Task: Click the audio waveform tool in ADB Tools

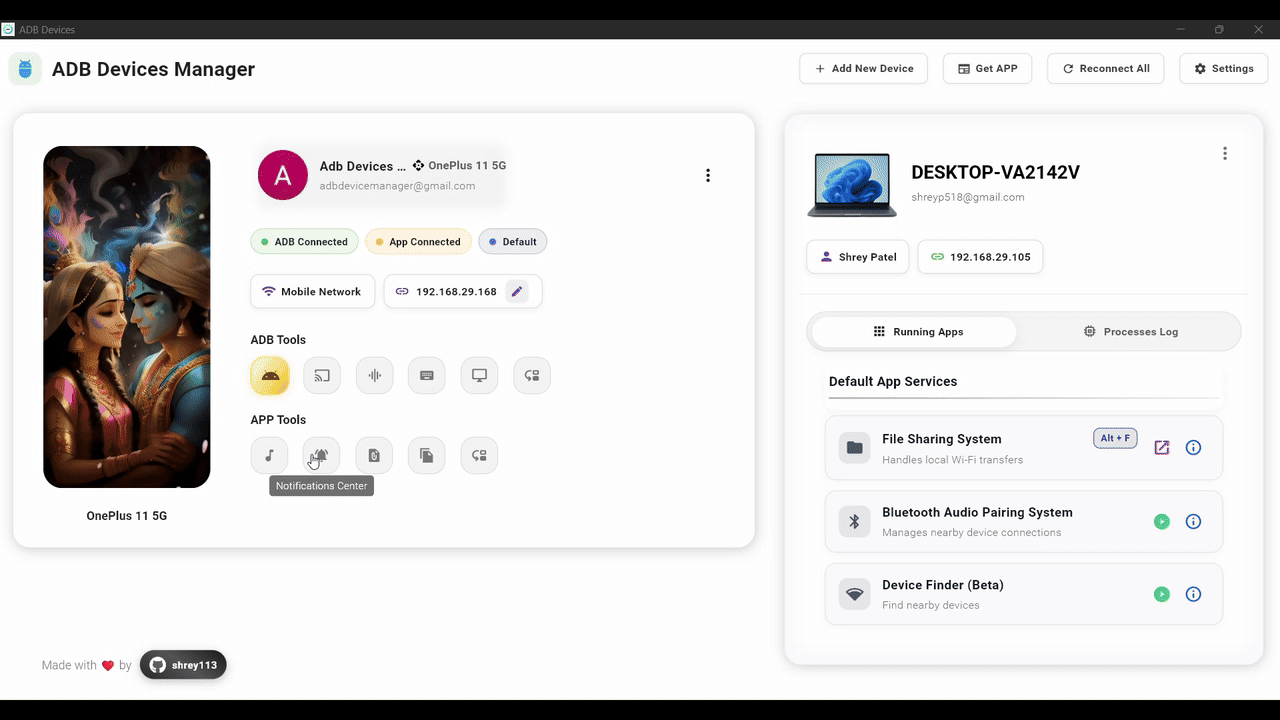Action: click(374, 375)
